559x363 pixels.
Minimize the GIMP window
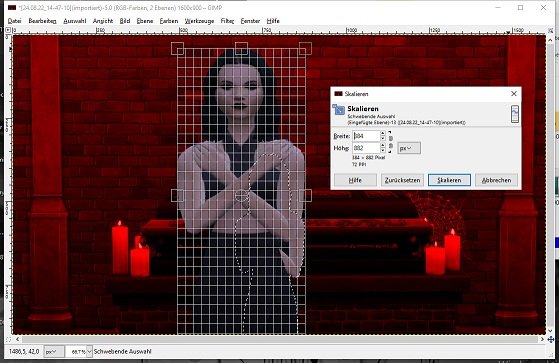498,7
